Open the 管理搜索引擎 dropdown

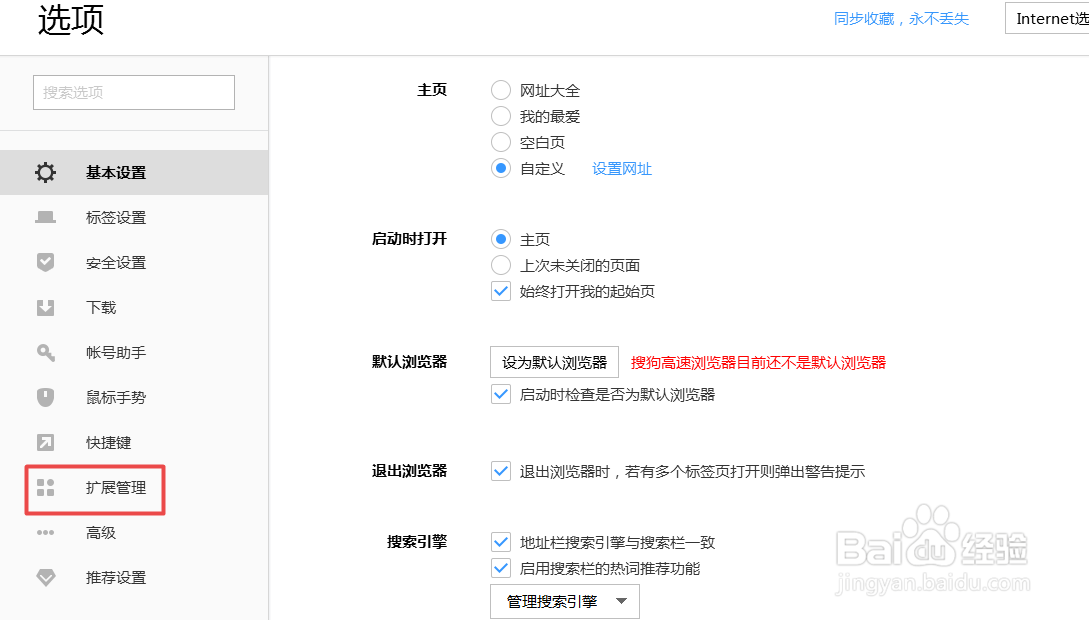click(564, 601)
